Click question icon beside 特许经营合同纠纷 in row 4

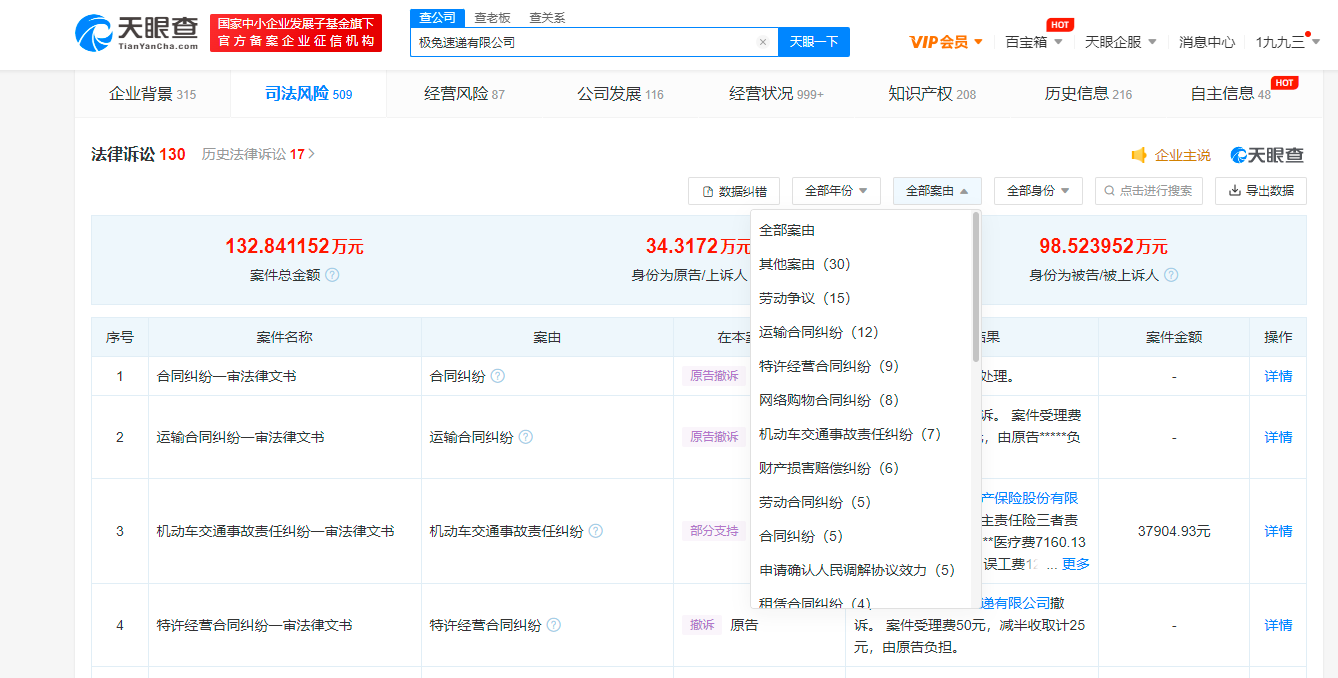[553, 625]
